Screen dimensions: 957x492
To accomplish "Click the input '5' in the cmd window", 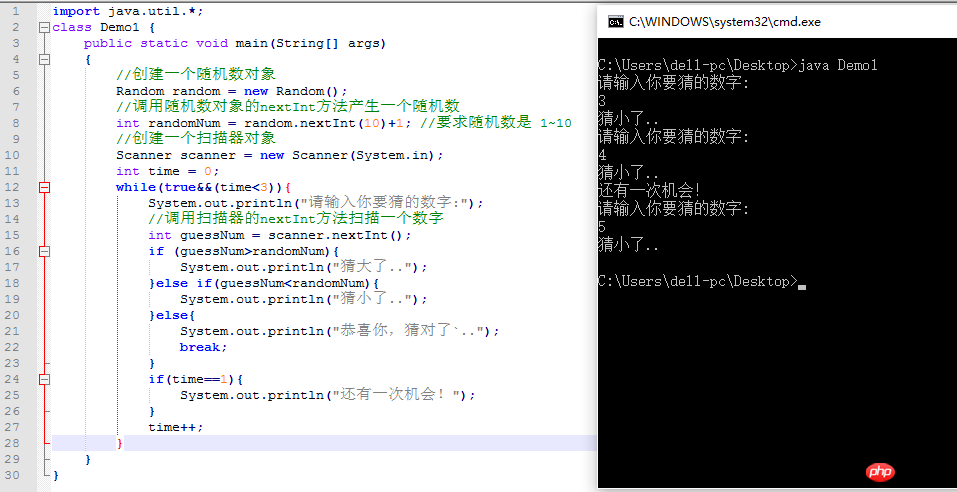I will click(602, 227).
